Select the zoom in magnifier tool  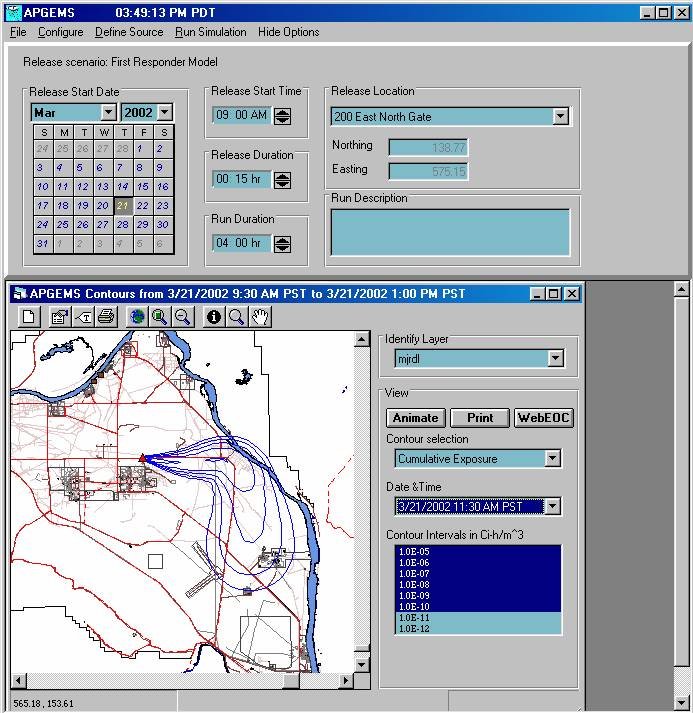pyautogui.click(x=160, y=316)
